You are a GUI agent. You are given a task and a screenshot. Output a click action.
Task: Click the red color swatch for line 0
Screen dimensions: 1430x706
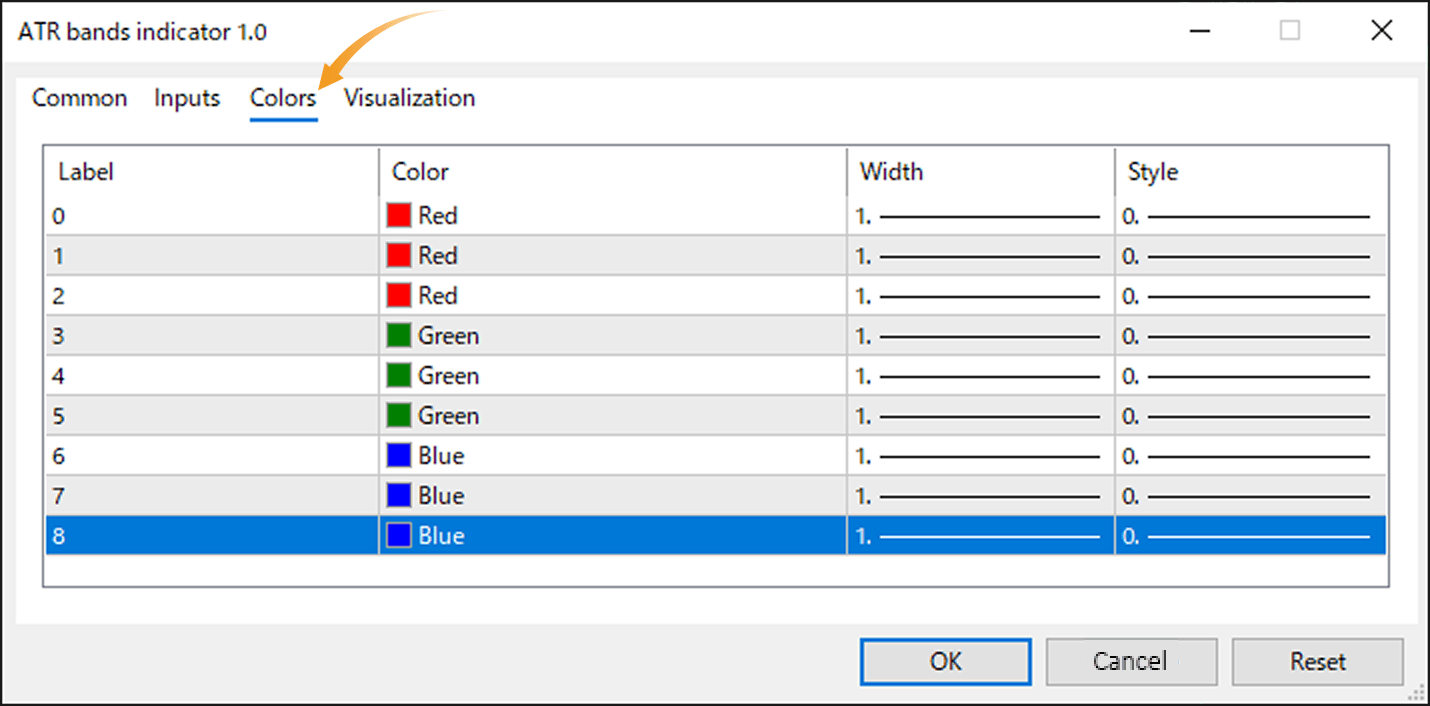(399, 214)
